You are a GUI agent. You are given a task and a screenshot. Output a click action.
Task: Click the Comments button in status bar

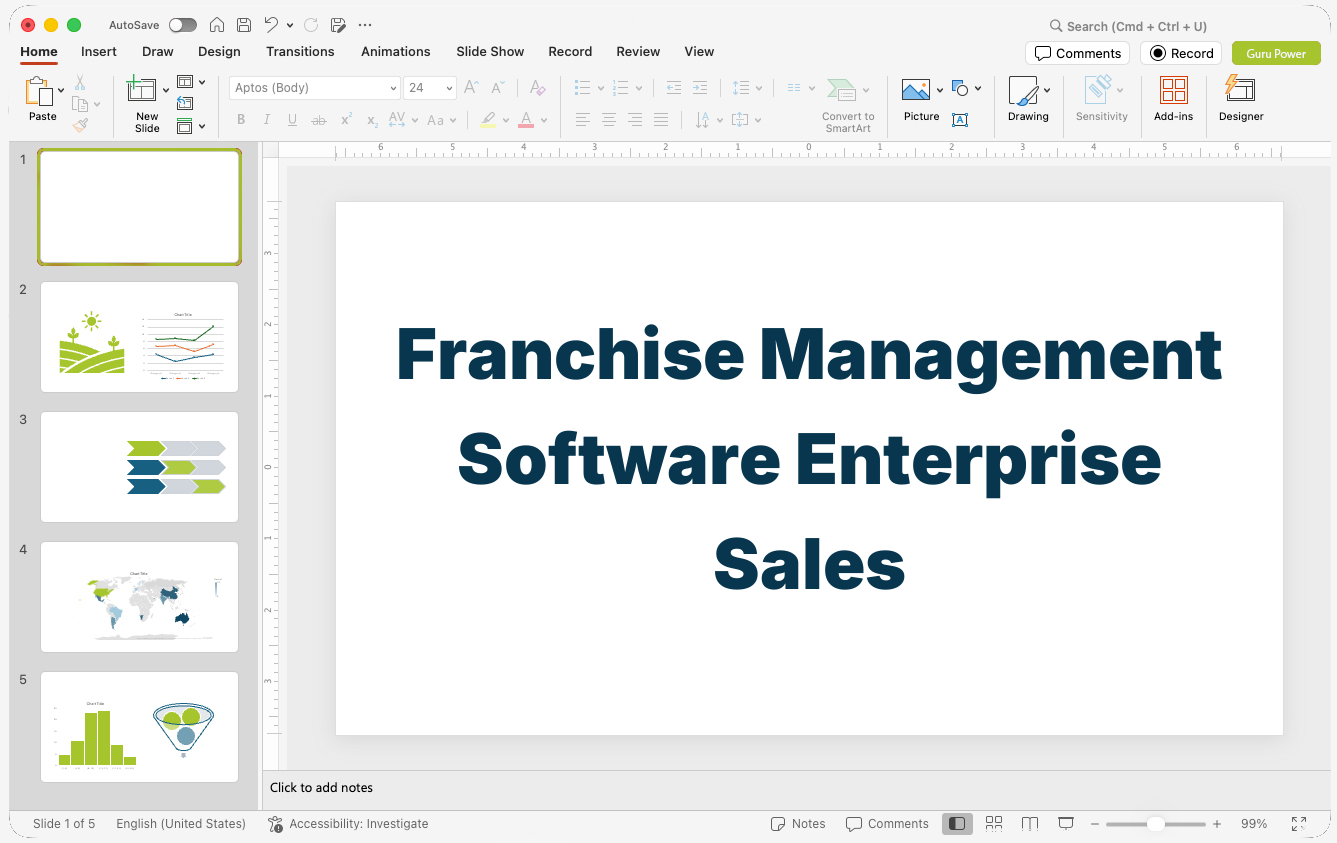click(887, 824)
